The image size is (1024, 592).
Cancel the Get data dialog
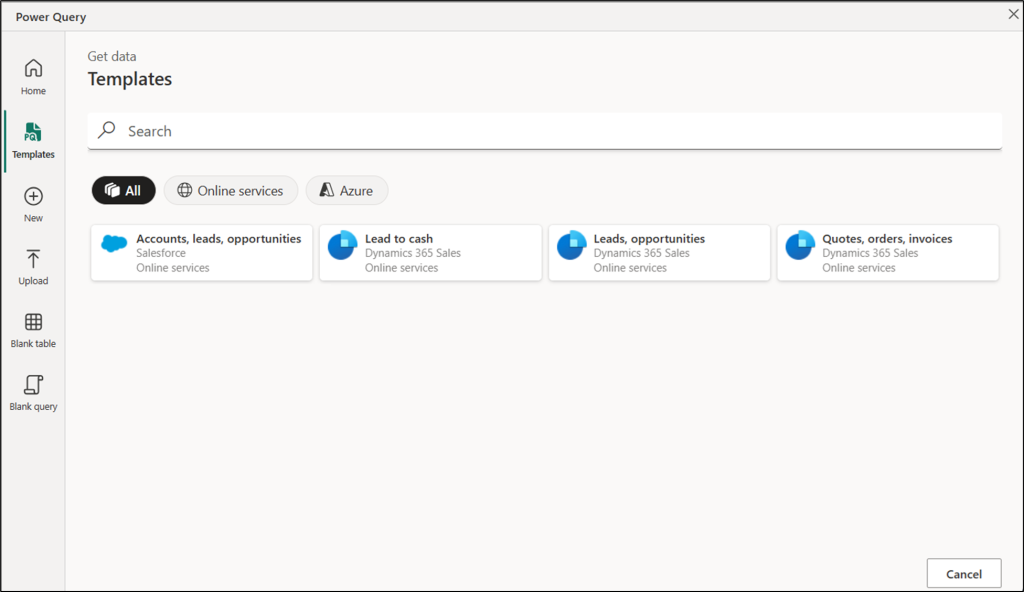964,574
